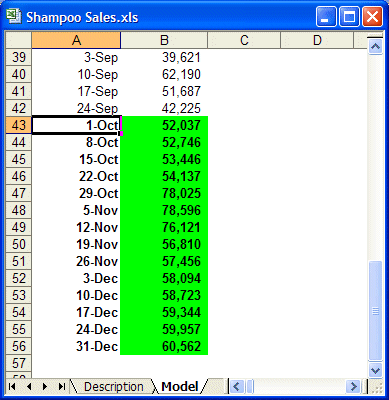Click green cell 78,025
This screenshot has height=400, width=389.
[164, 193]
